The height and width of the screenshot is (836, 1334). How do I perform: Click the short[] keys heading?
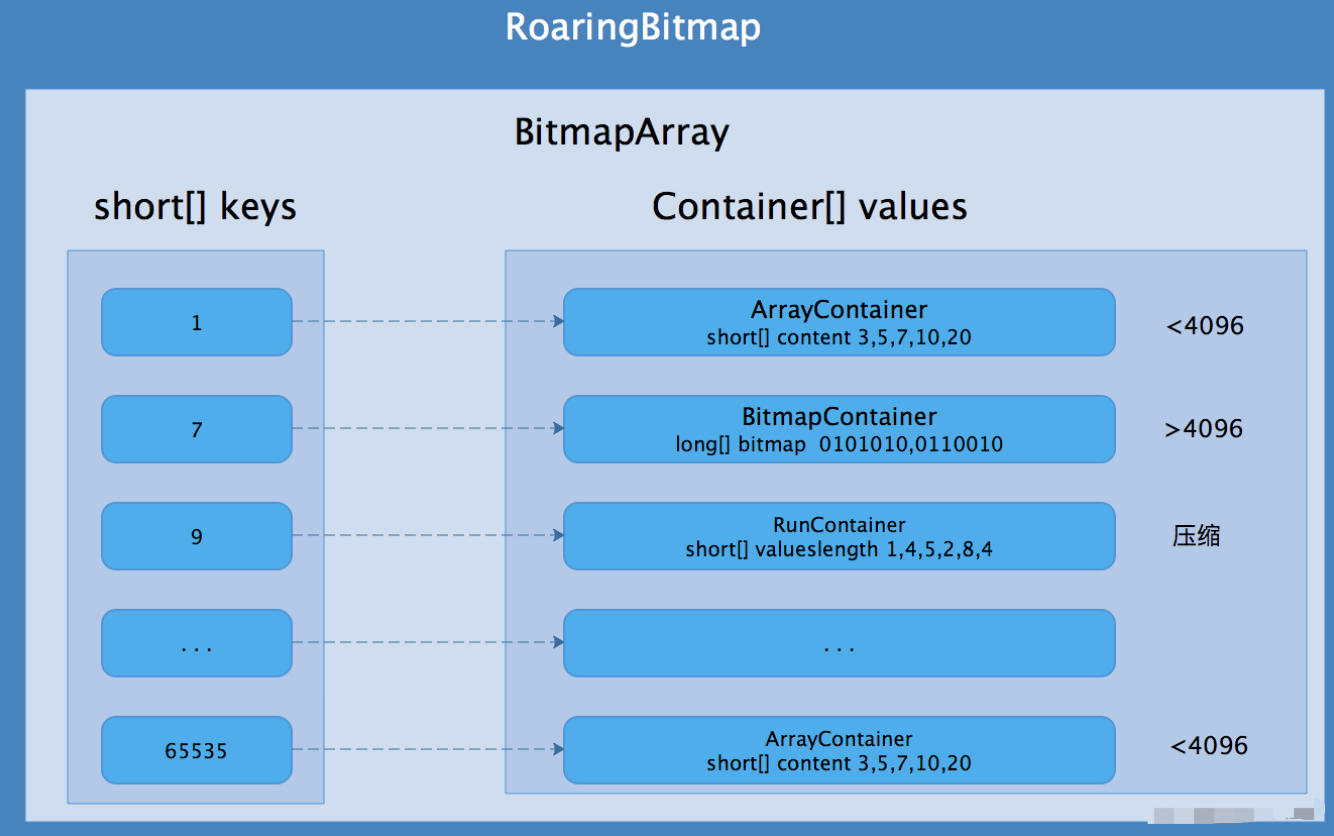click(x=195, y=207)
